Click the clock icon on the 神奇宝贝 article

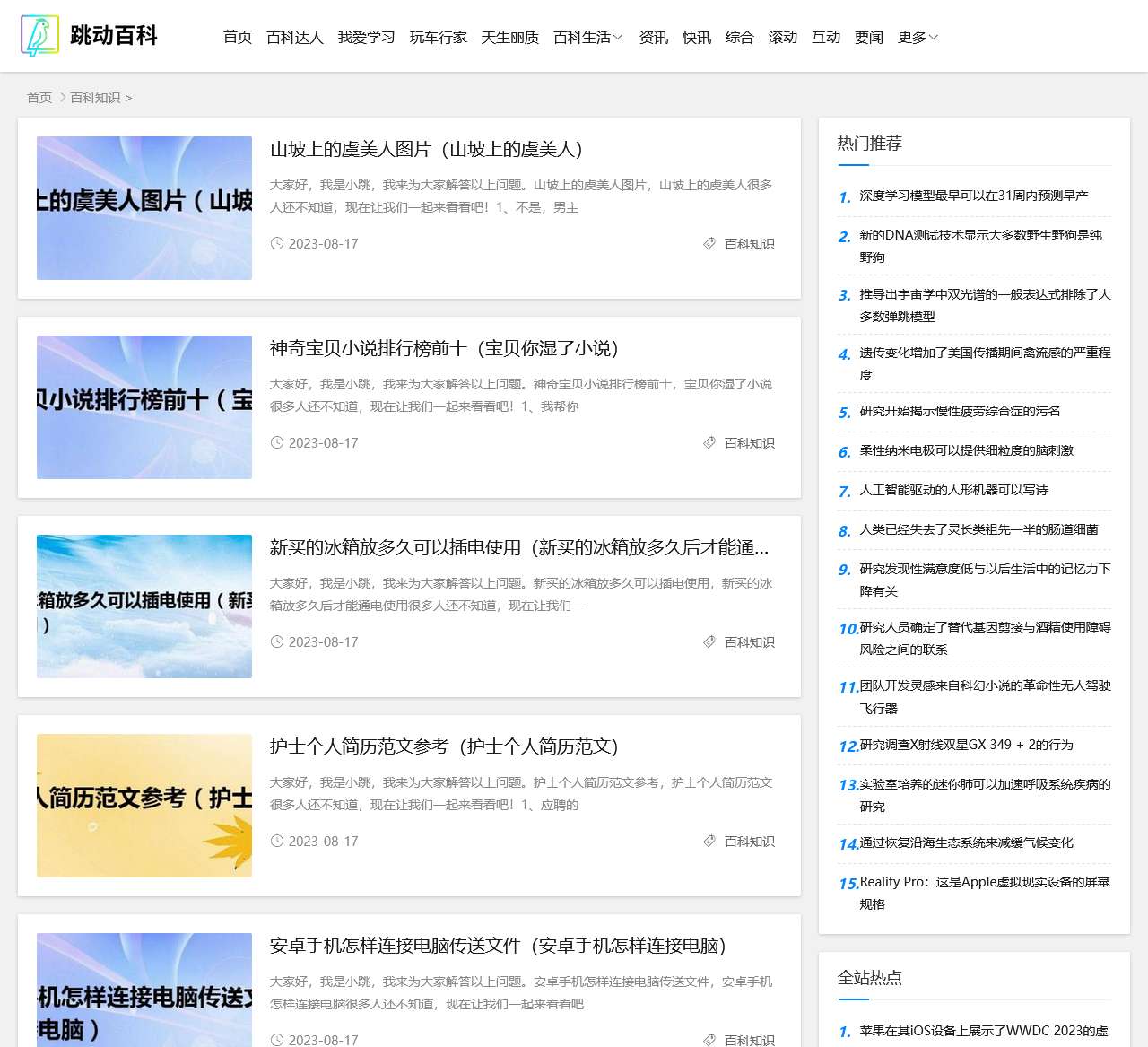(278, 442)
